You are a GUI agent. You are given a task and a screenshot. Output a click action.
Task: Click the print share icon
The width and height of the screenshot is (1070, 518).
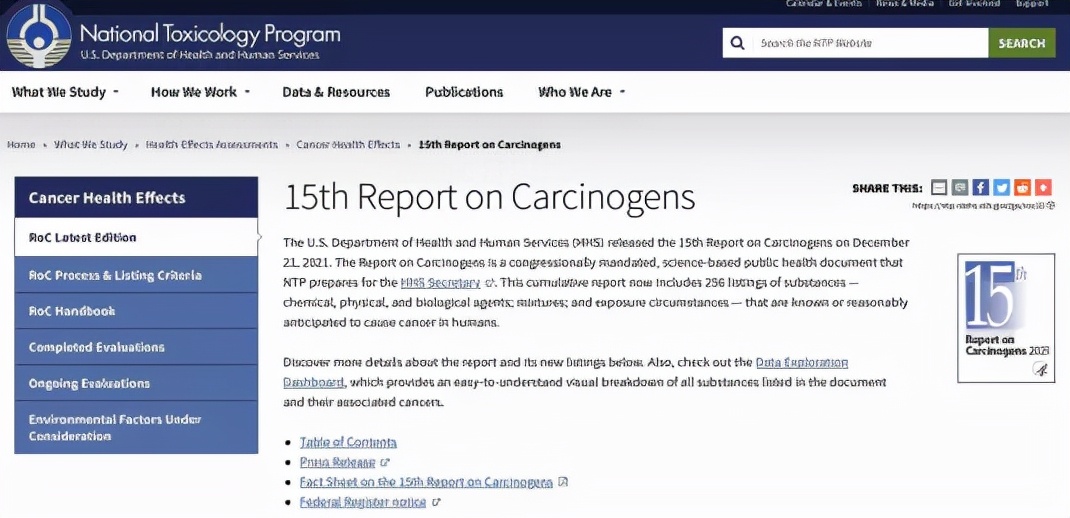coord(960,188)
